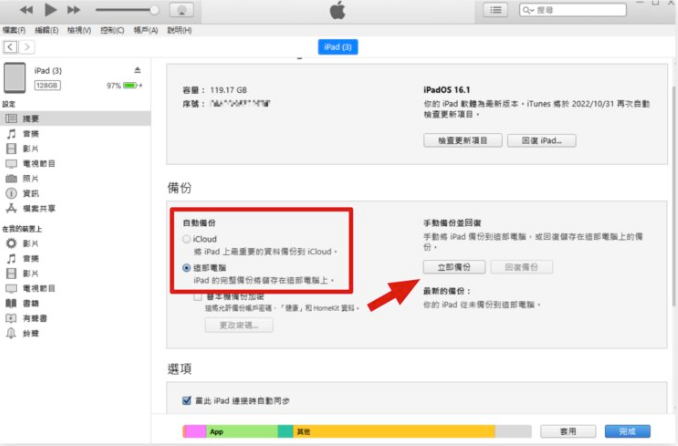
Task: Click the green App storage segment
Action: pos(242,431)
